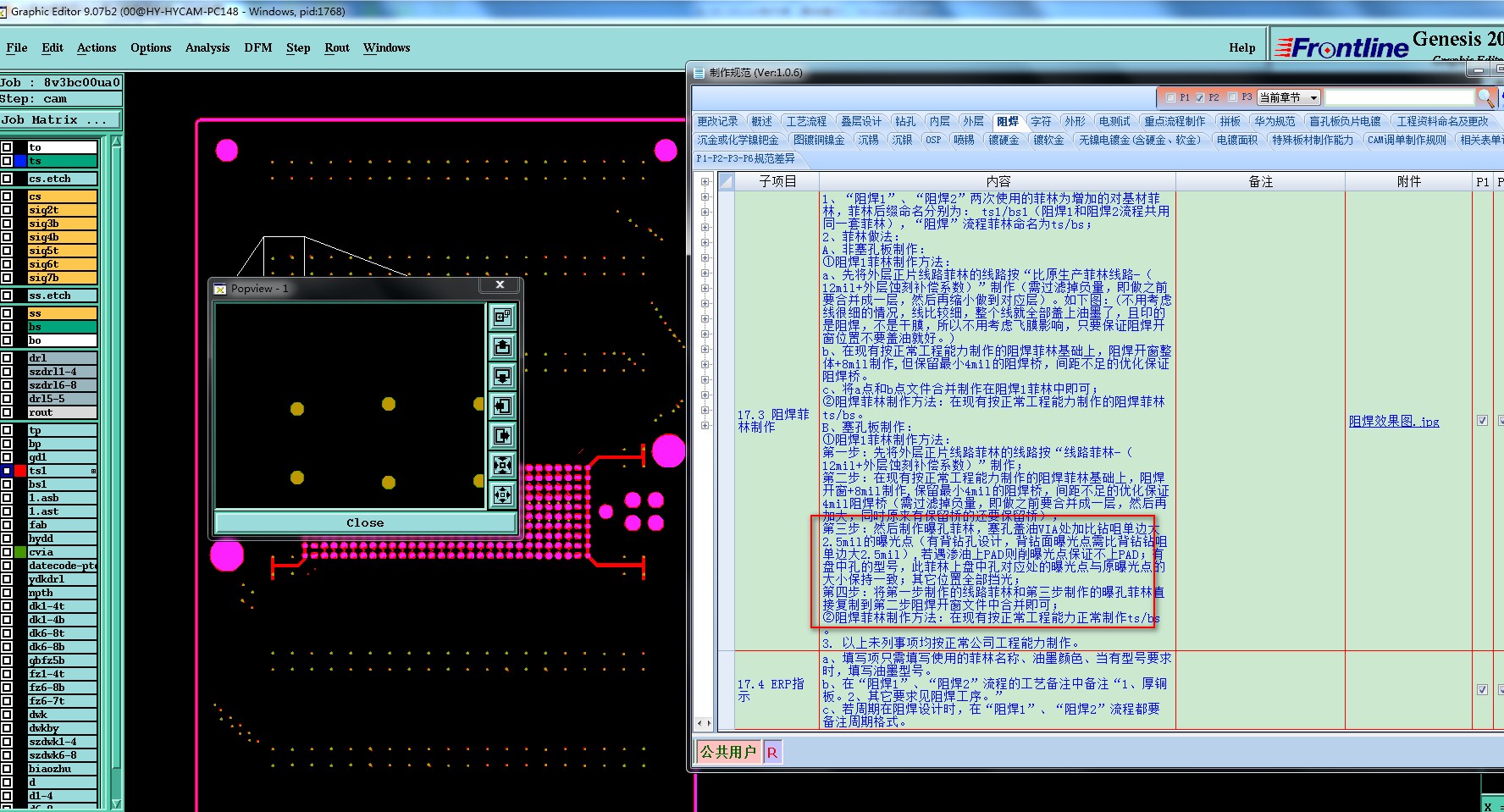This screenshot has width=1504, height=812.
Task: Open the 当前章节 dropdown
Action: [x=1288, y=97]
